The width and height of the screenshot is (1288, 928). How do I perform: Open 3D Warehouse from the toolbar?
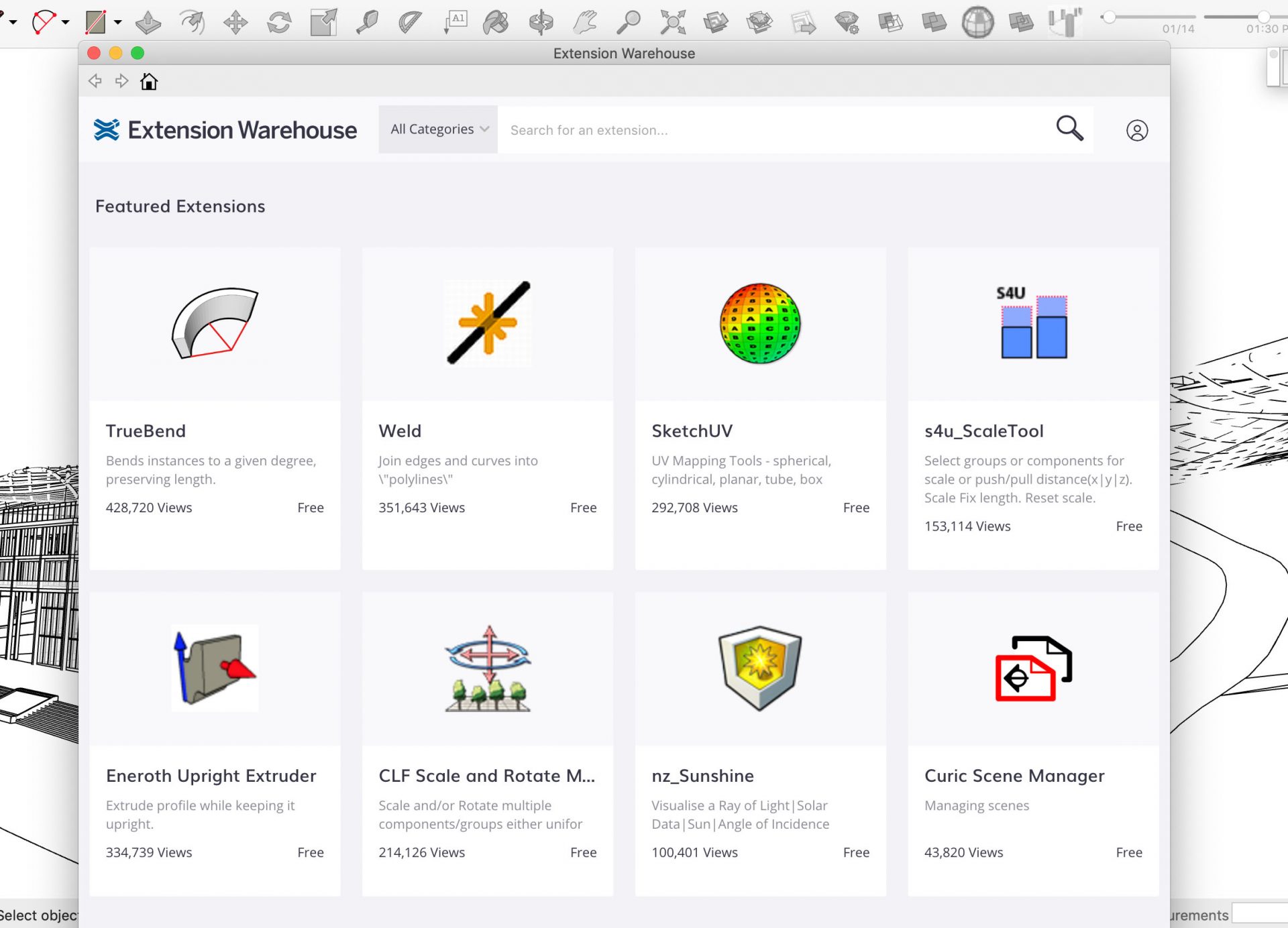pos(716,22)
